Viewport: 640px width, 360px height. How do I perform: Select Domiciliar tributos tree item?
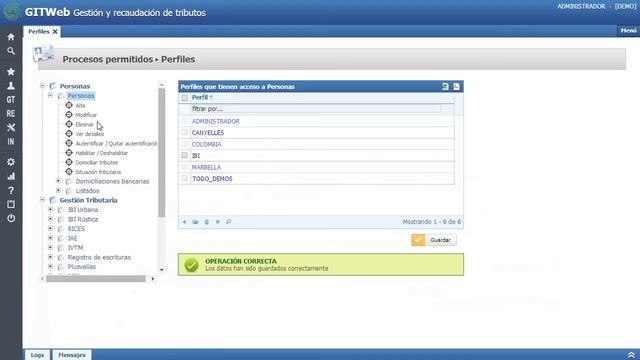[x=97, y=162]
